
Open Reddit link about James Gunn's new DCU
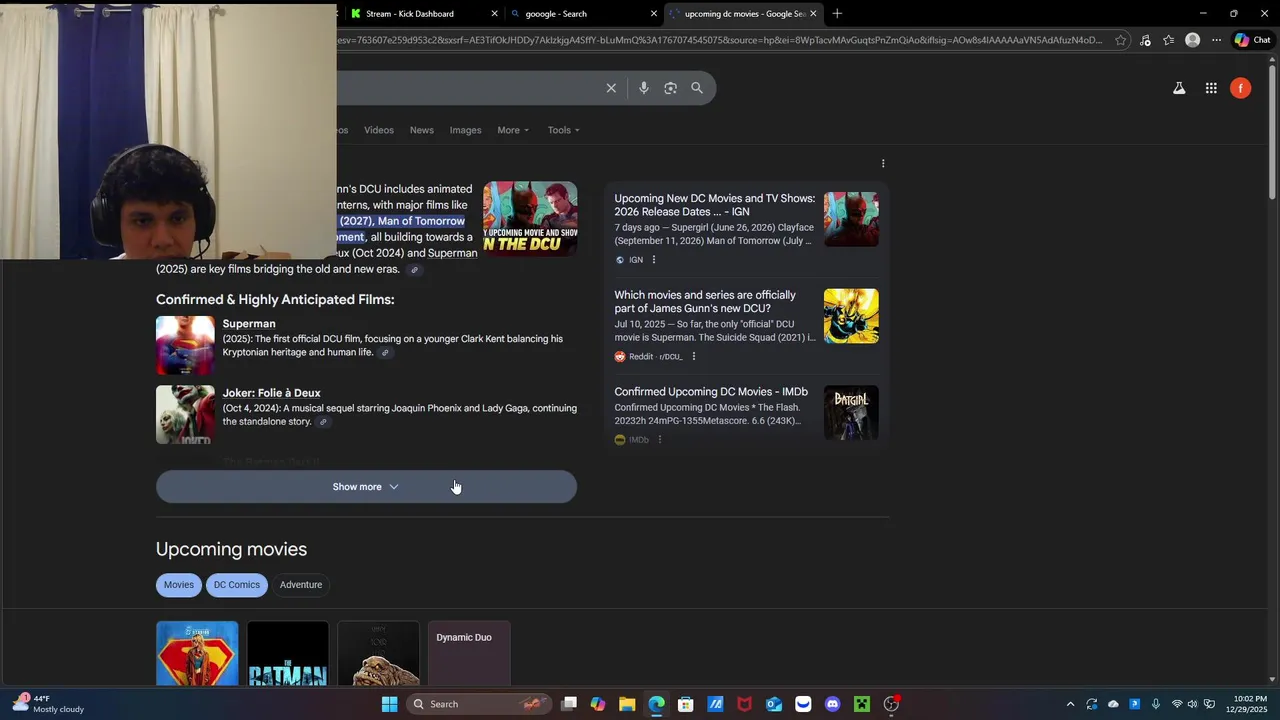(x=705, y=302)
